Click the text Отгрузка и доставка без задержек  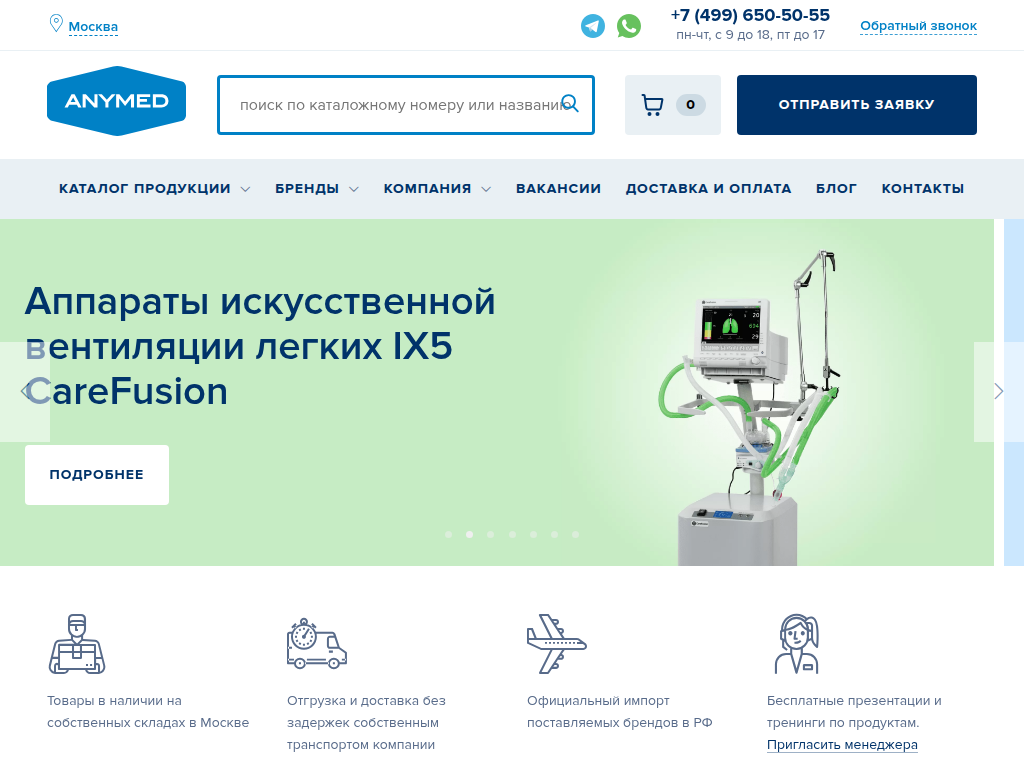(x=366, y=723)
